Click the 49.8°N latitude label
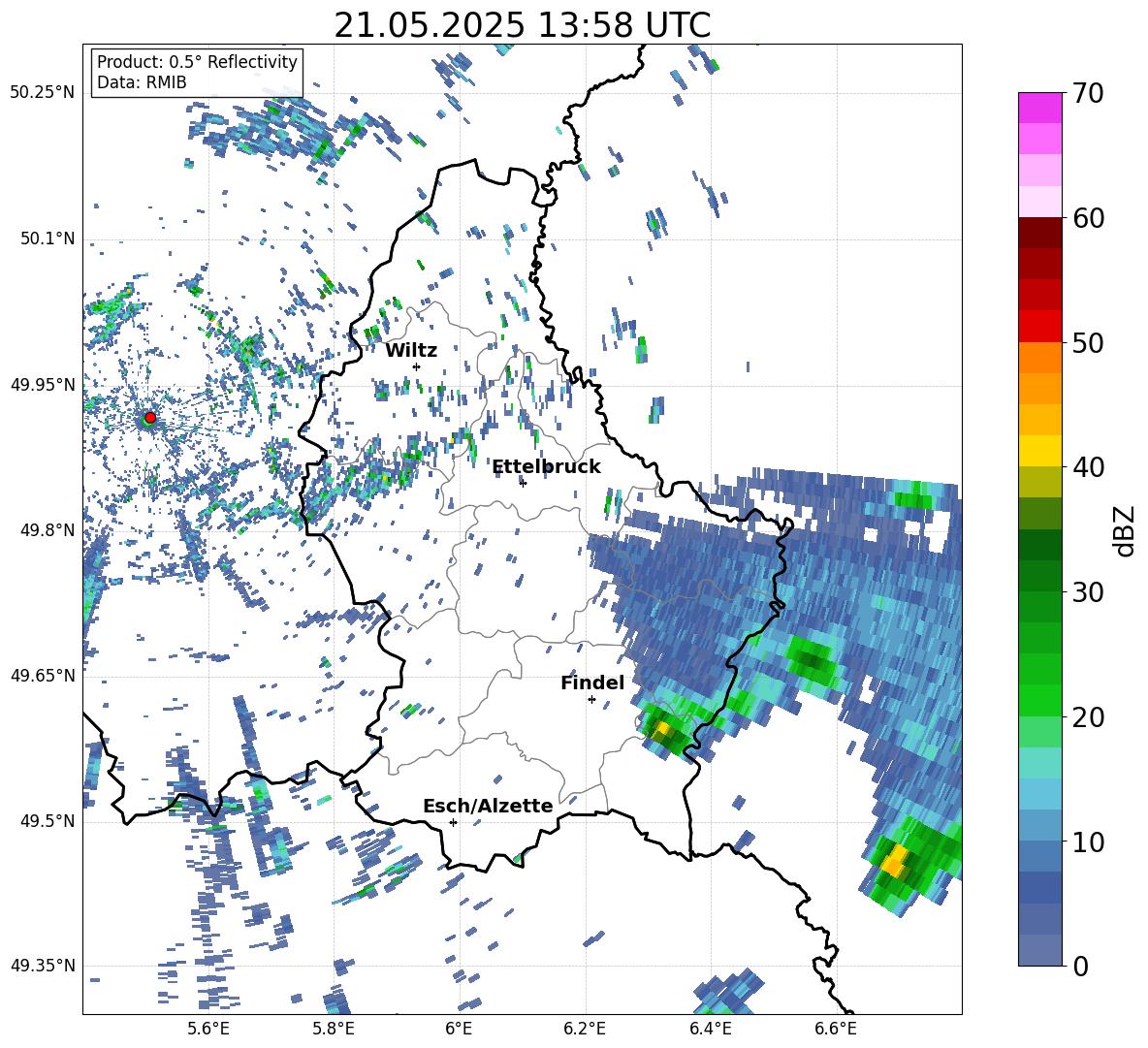This screenshot has width=1148, height=1048. tap(48, 530)
